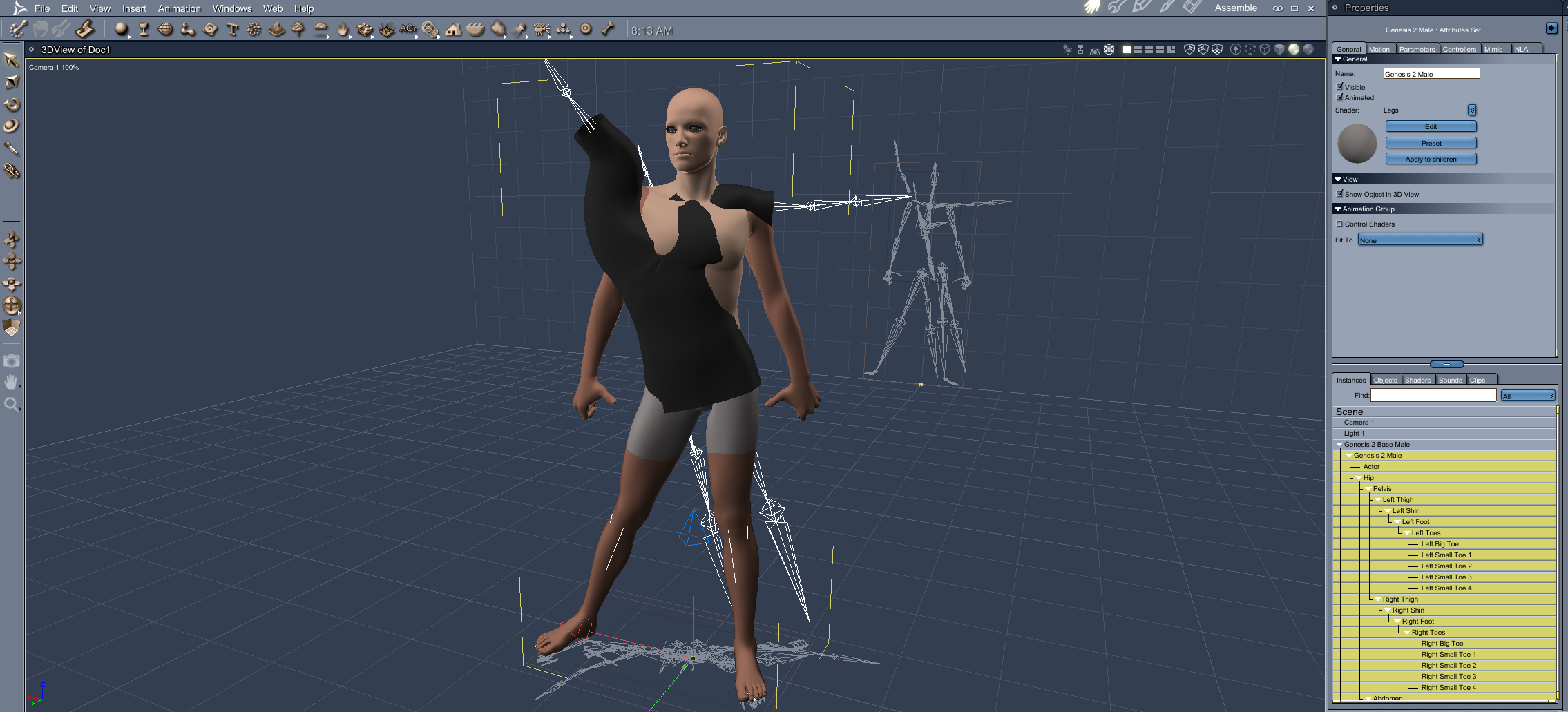The width and height of the screenshot is (1568, 712).
Task: Insert a terrain object from toolbar
Action: click(276, 29)
